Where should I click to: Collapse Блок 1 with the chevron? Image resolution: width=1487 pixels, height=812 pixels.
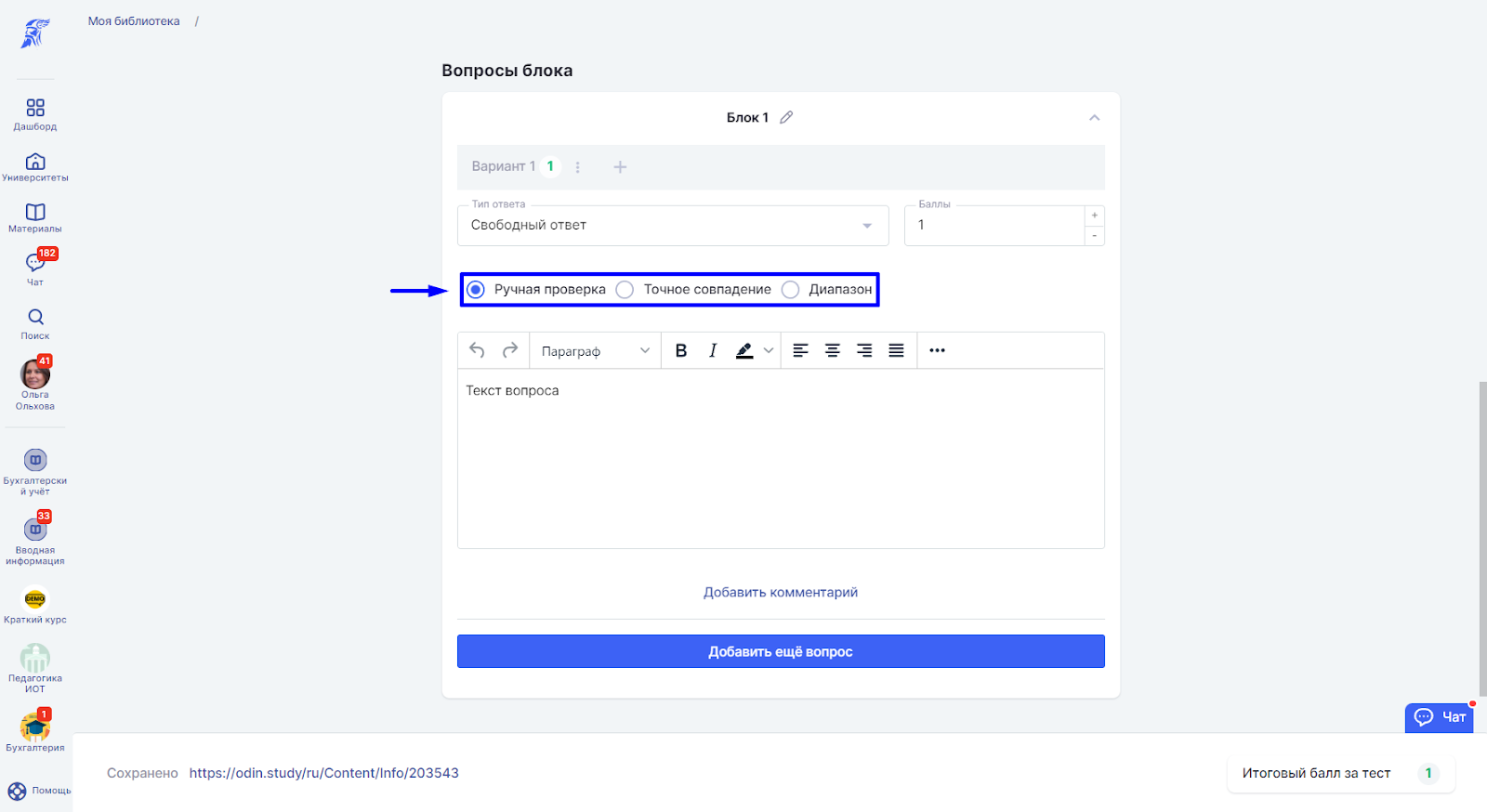[1094, 117]
